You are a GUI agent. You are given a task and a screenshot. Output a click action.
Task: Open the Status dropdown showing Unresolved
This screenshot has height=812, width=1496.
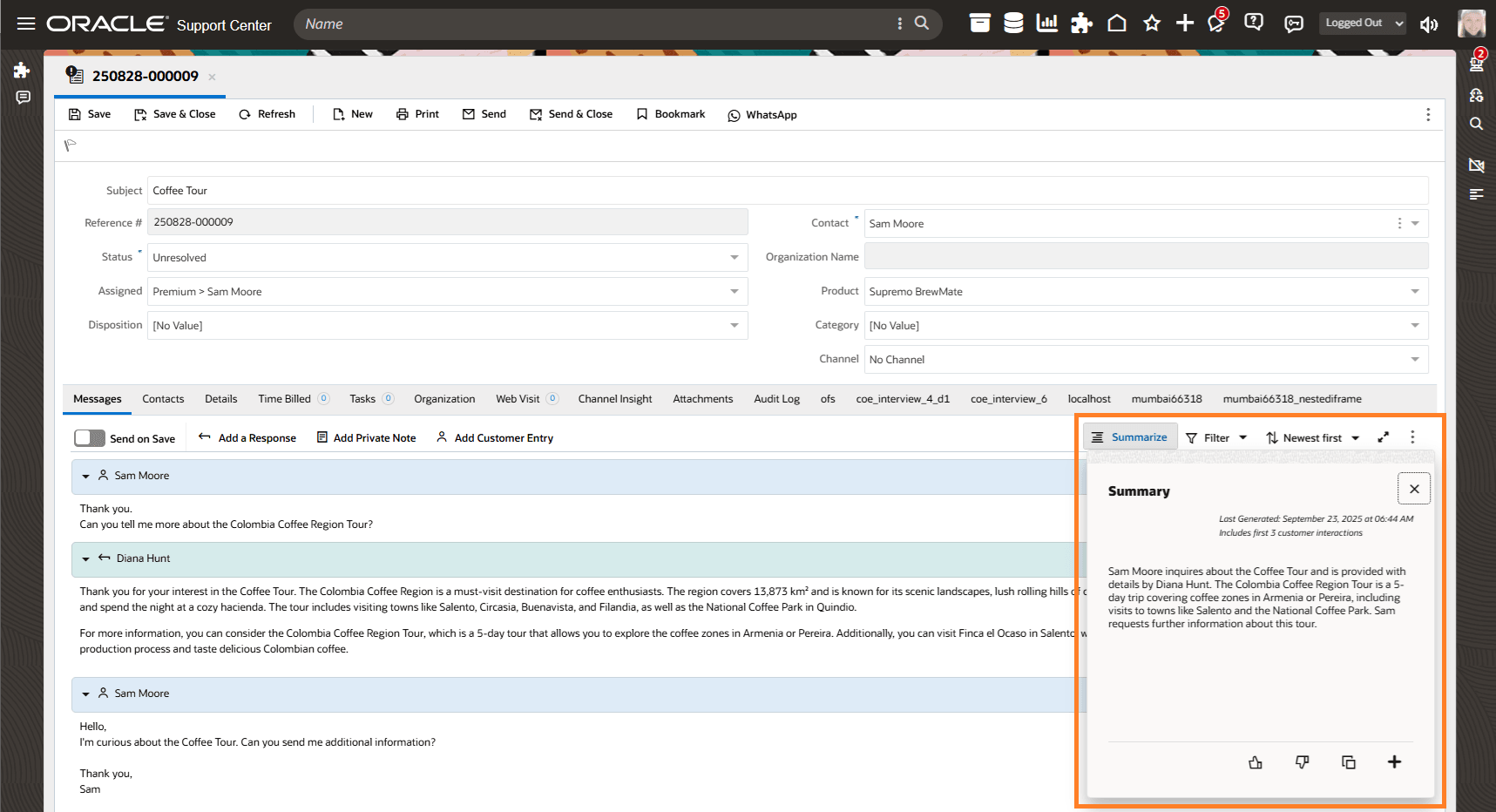pyautogui.click(x=734, y=257)
